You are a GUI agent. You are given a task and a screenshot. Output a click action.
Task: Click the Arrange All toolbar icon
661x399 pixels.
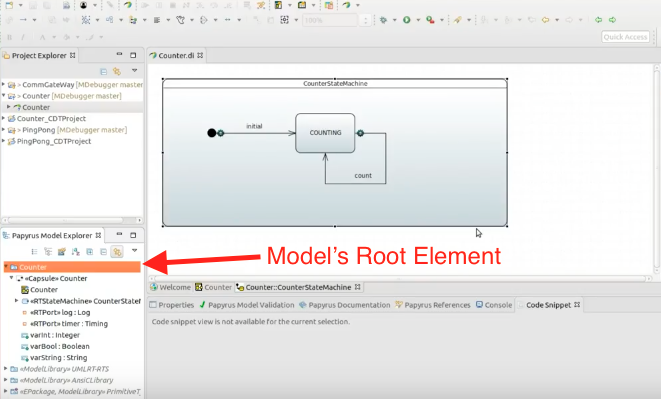coord(109,20)
